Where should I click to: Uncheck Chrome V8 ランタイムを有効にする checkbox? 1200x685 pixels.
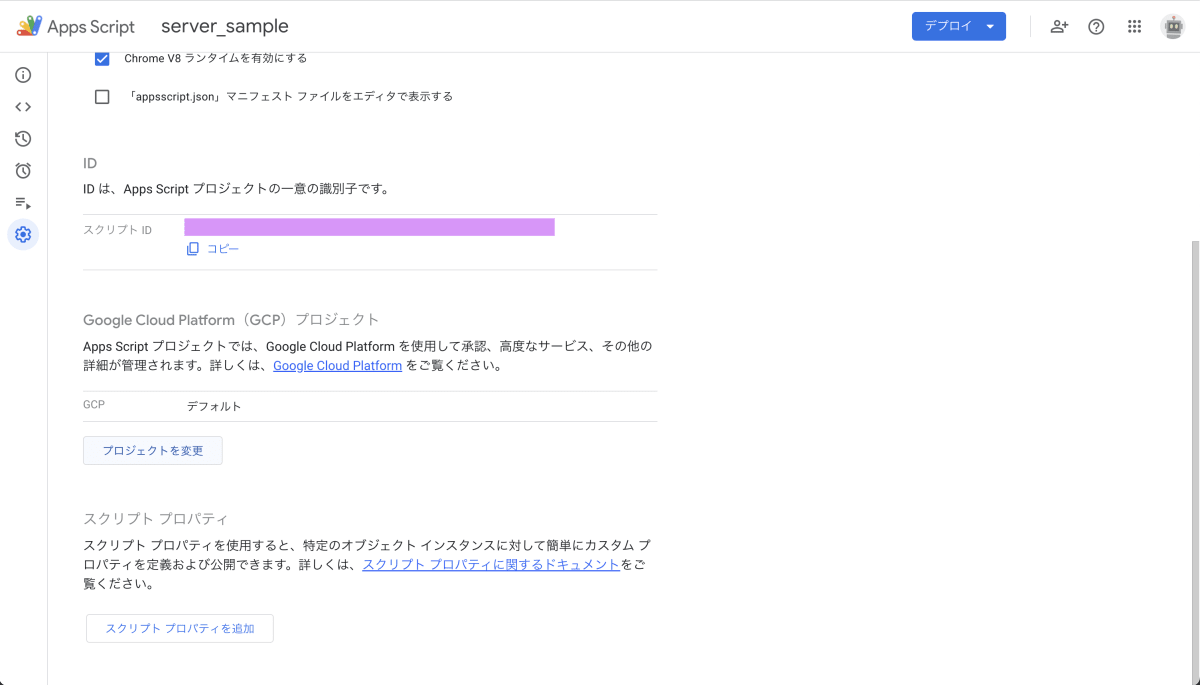pos(102,59)
